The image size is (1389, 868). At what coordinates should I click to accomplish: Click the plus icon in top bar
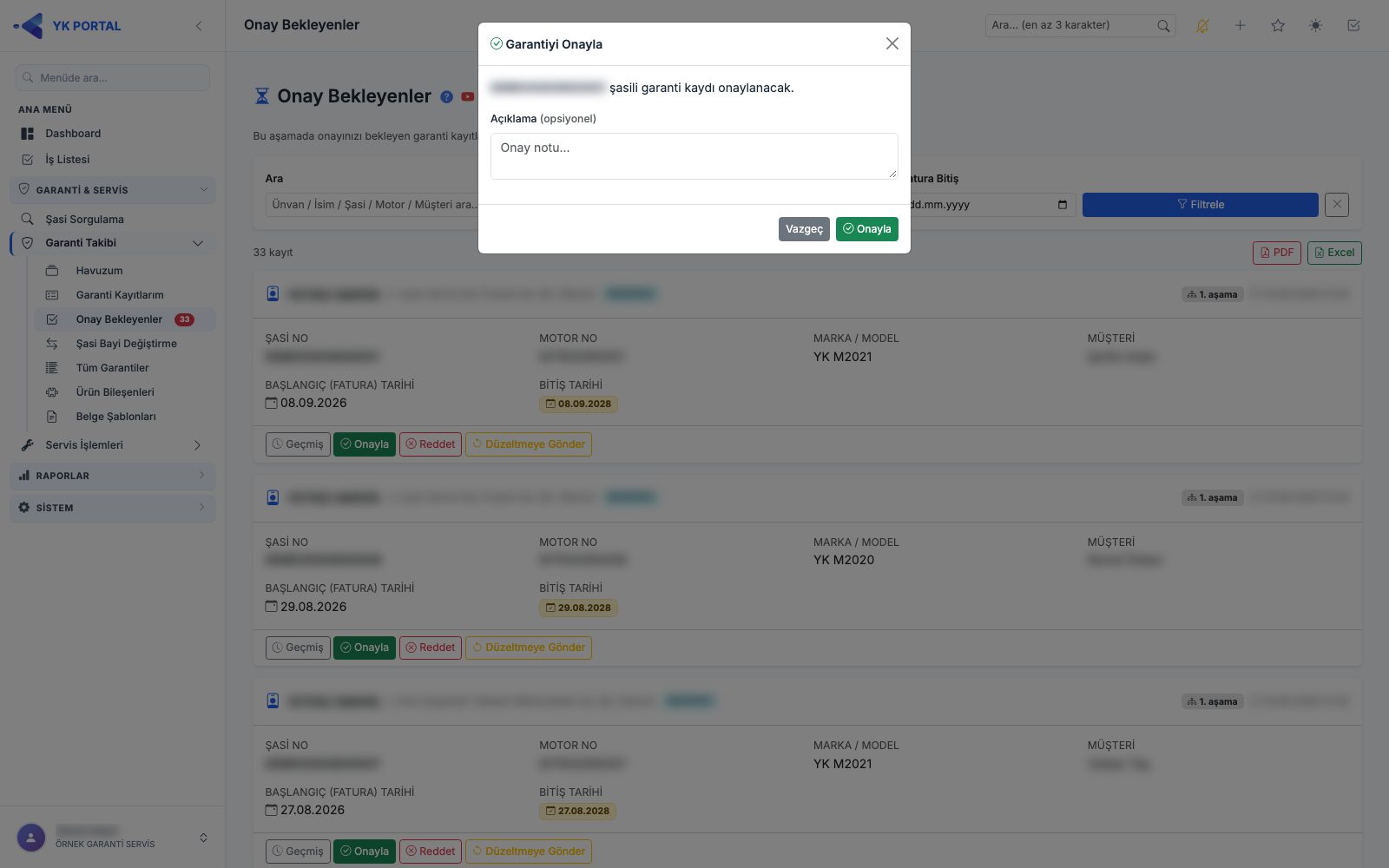1240,26
